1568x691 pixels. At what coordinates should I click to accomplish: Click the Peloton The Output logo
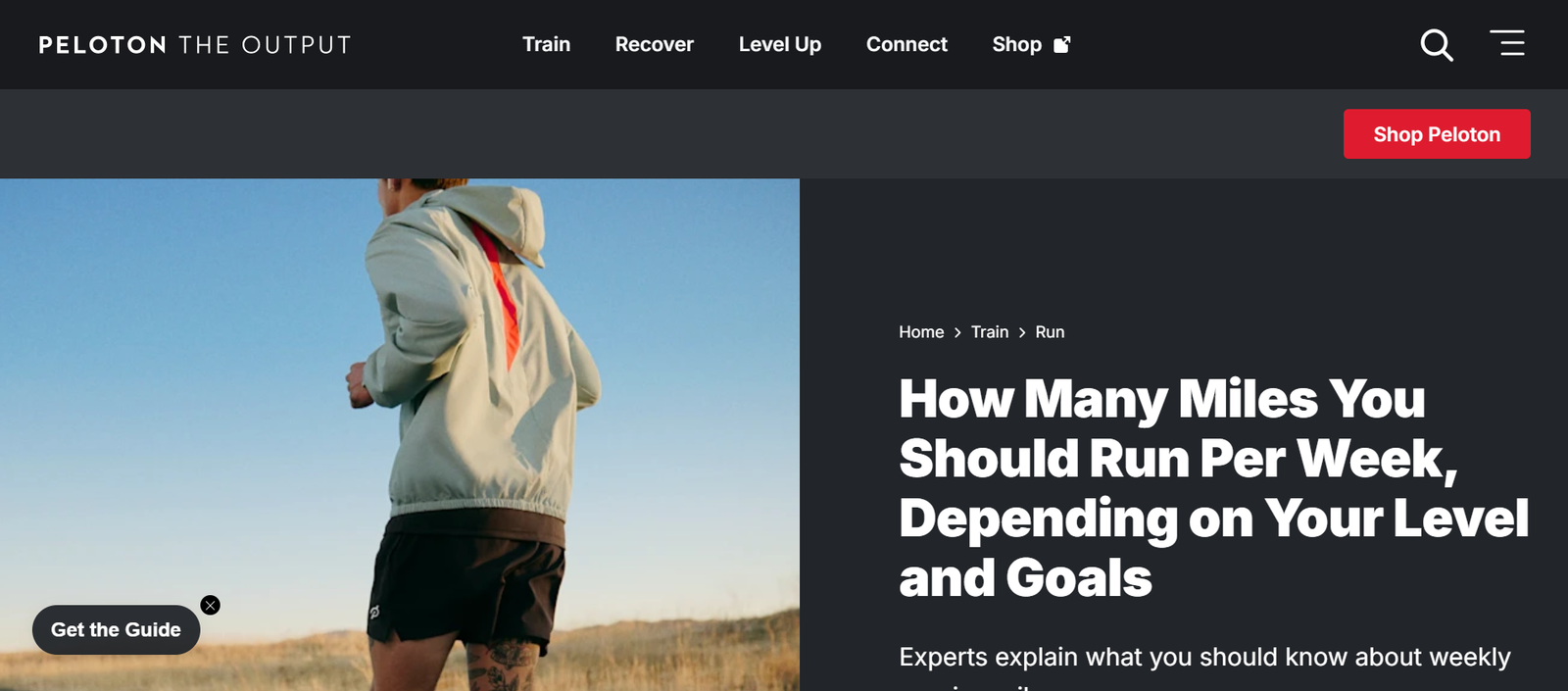click(195, 45)
